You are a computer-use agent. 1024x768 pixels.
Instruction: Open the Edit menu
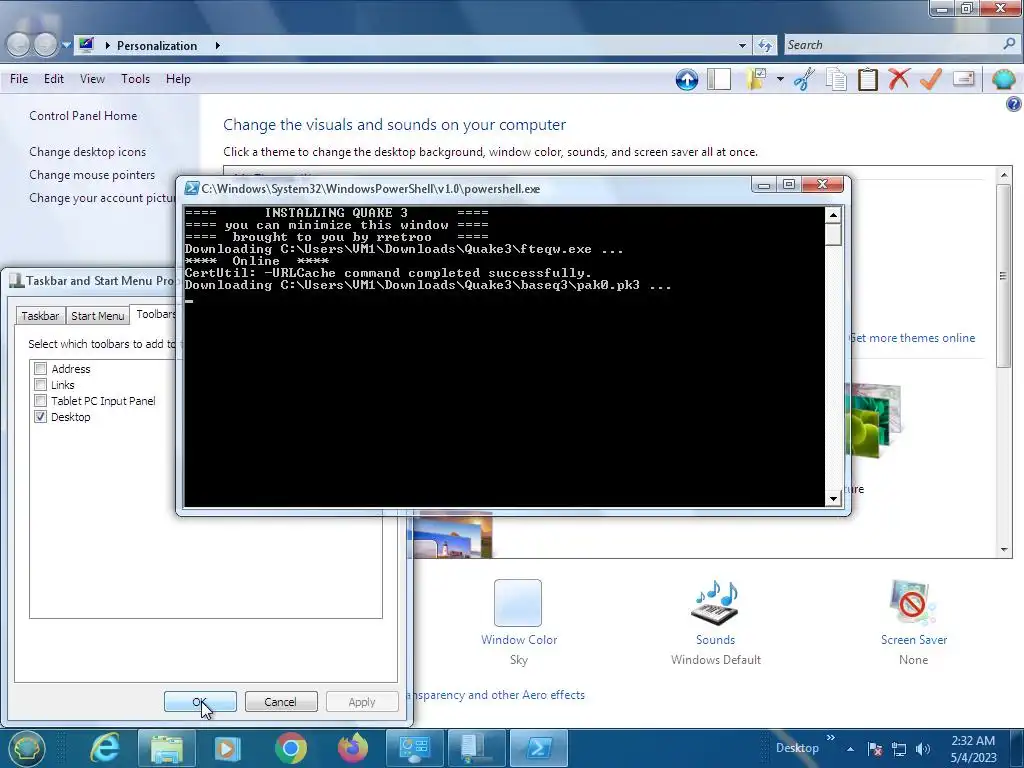54,79
